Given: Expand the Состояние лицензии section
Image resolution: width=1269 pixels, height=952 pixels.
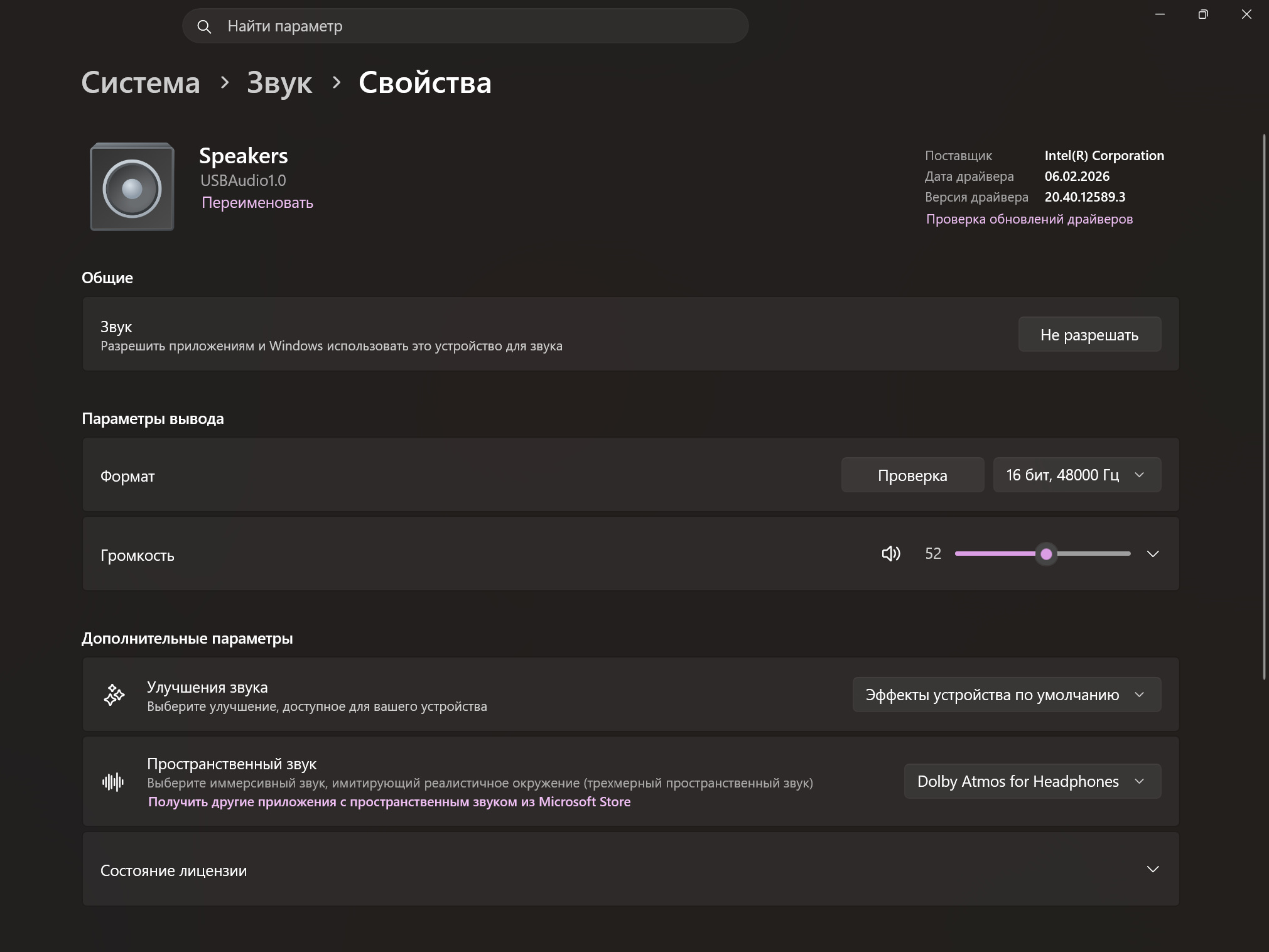Looking at the screenshot, I should [x=630, y=870].
